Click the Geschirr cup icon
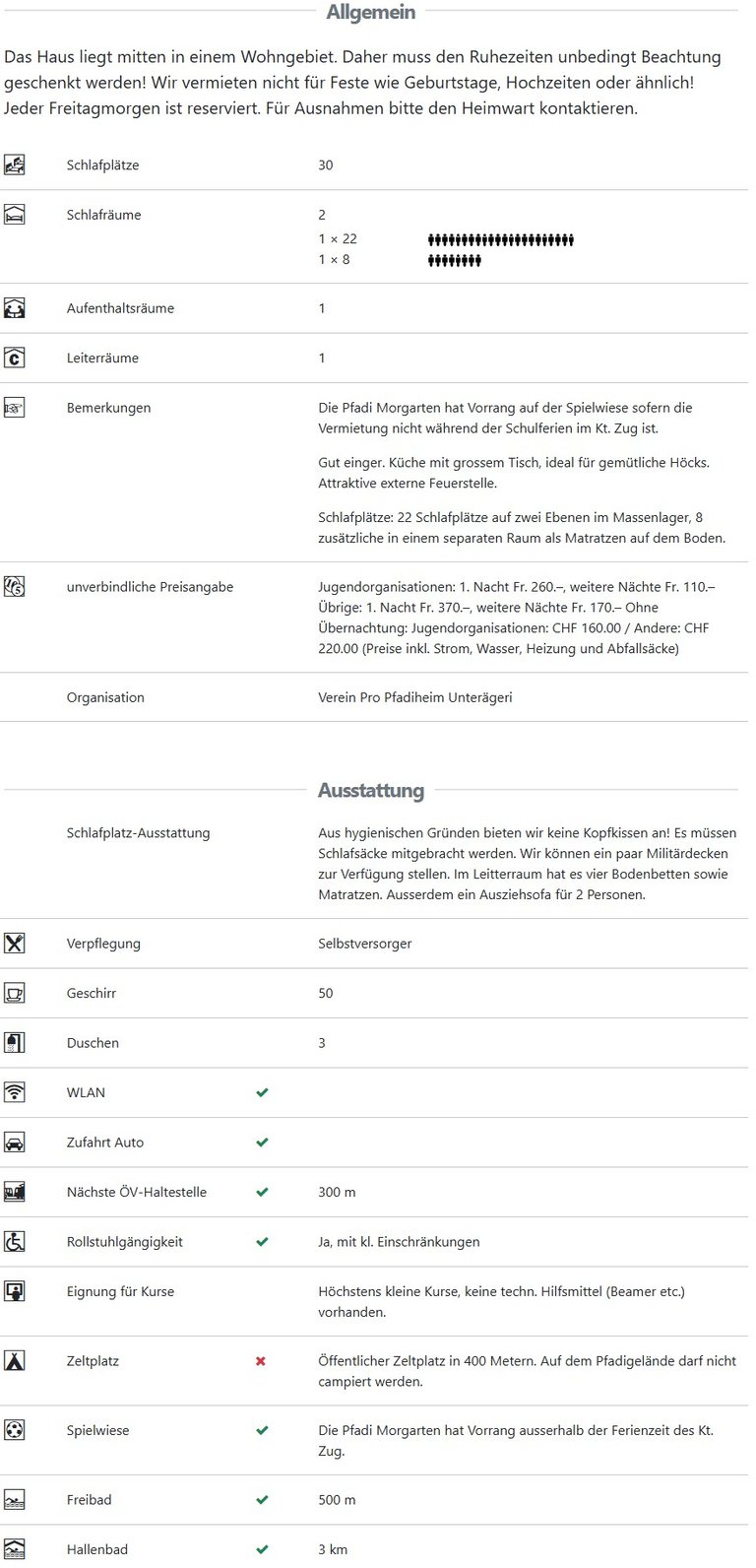Viewport: 756px width, 1568px height. click(15, 993)
